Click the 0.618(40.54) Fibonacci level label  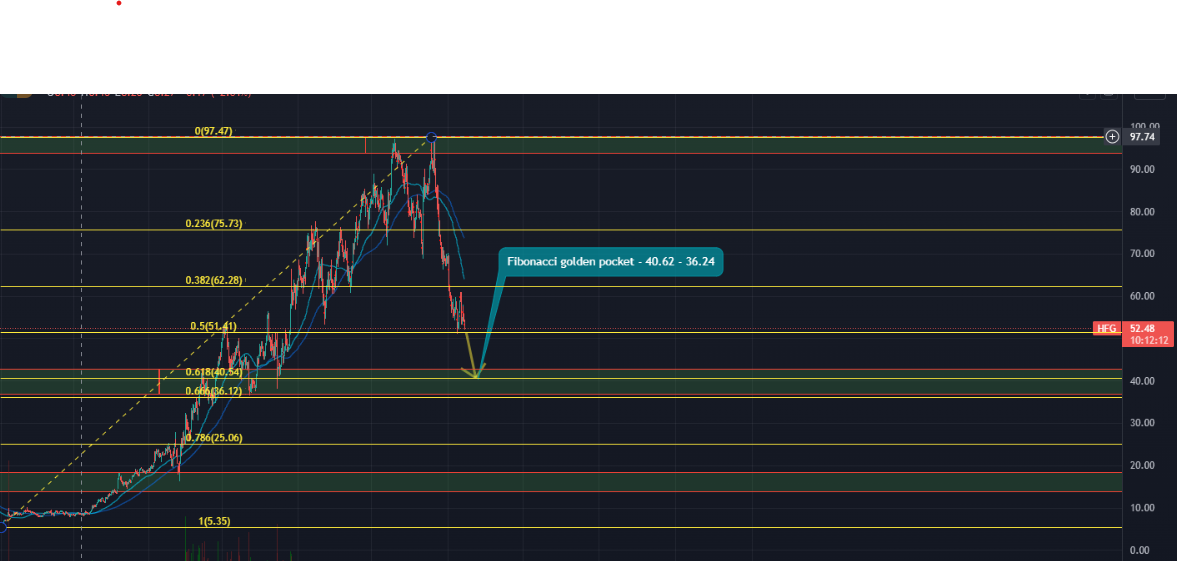(x=214, y=372)
